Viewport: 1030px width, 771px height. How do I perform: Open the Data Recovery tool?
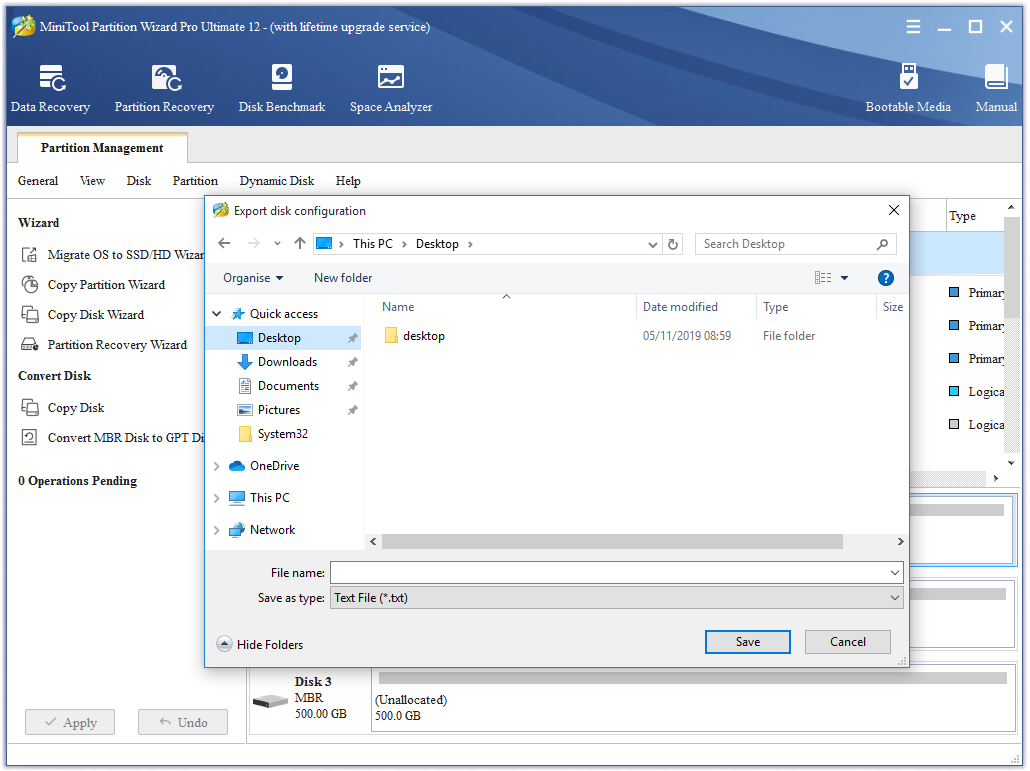(50, 86)
